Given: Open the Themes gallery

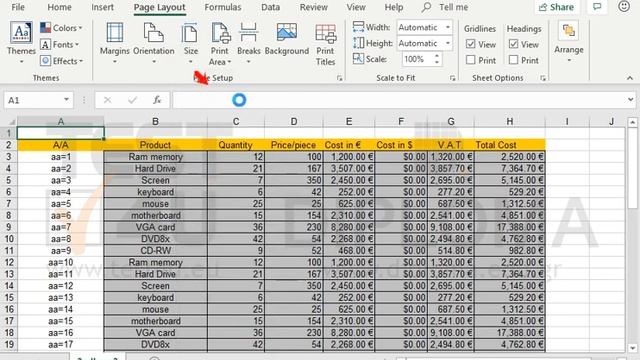Looking at the screenshot, I should pos(21,43).
